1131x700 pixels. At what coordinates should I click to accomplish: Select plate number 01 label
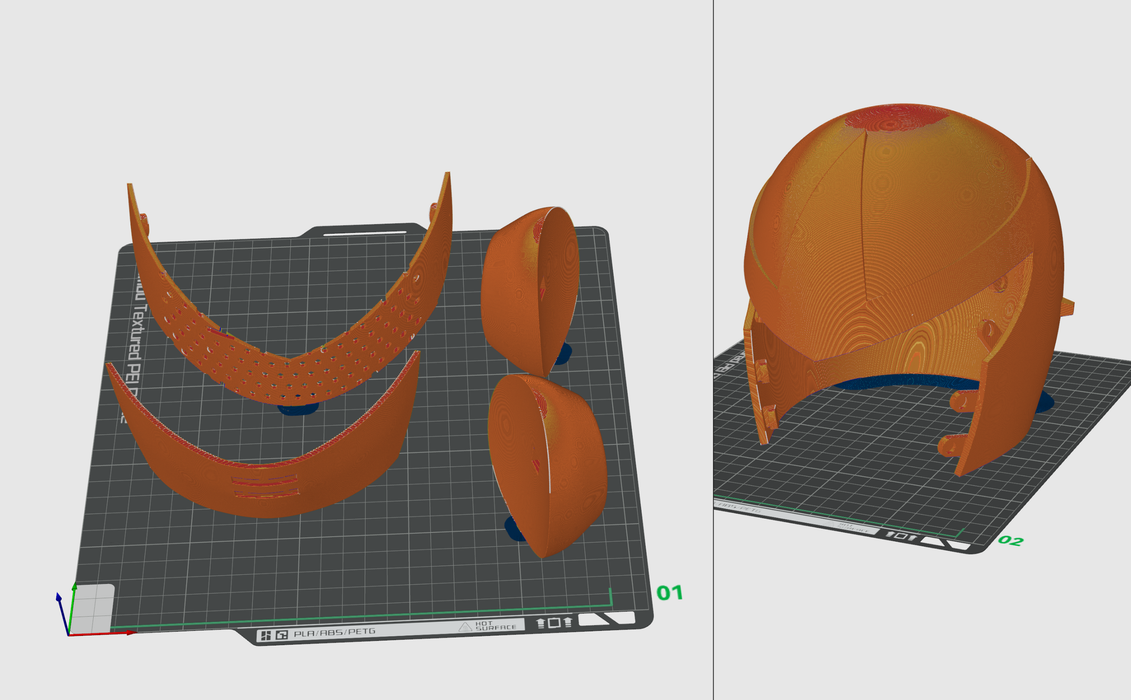coord(669,593)
